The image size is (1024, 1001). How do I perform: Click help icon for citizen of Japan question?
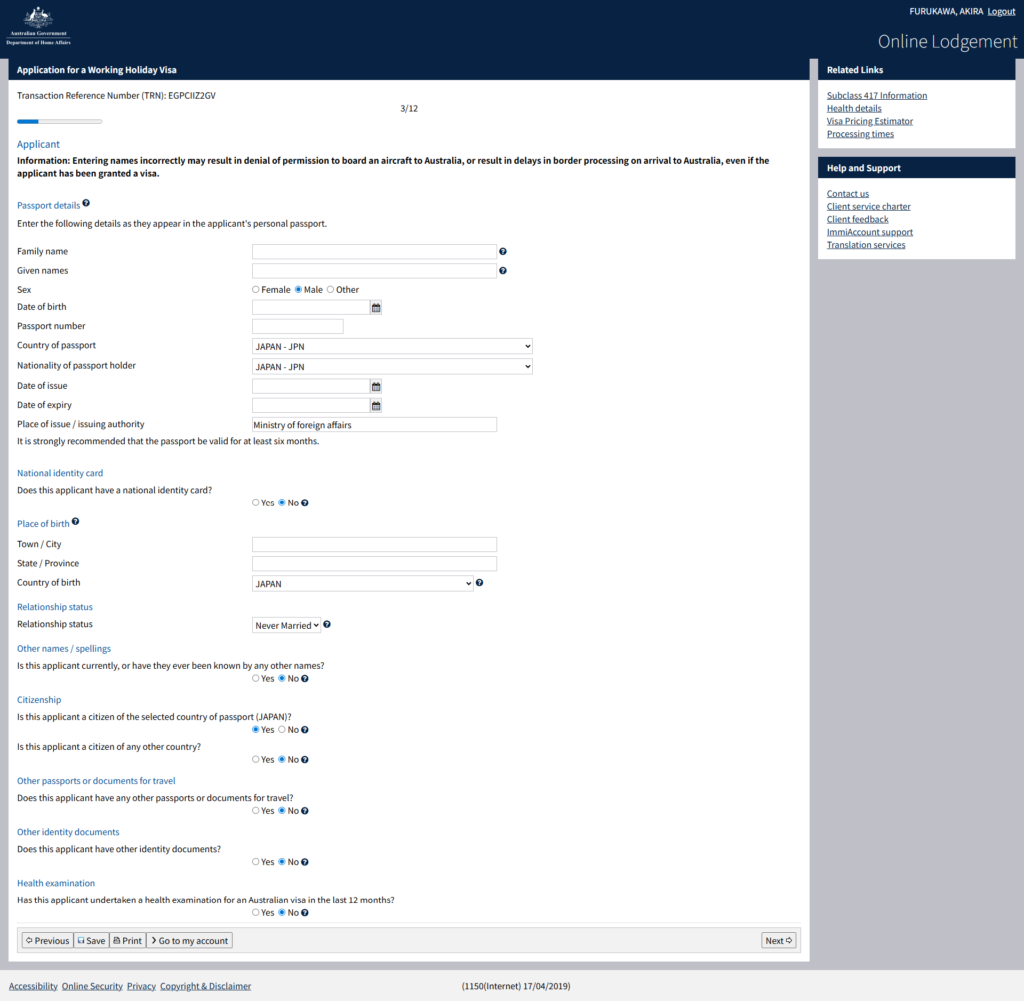pyautogui.click(x=305, y=730)
